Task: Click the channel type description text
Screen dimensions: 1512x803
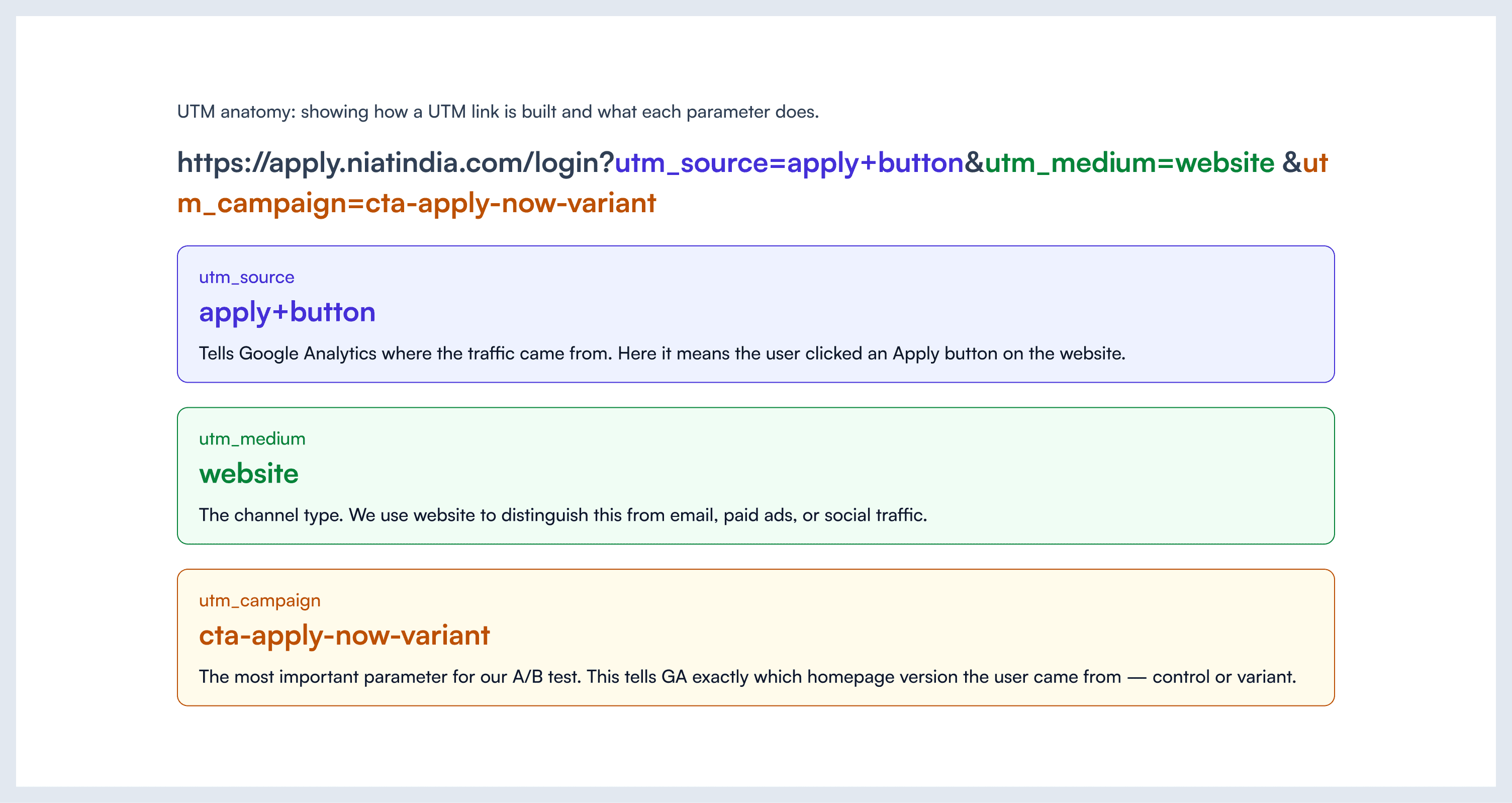Action: [x=562, y=515]
